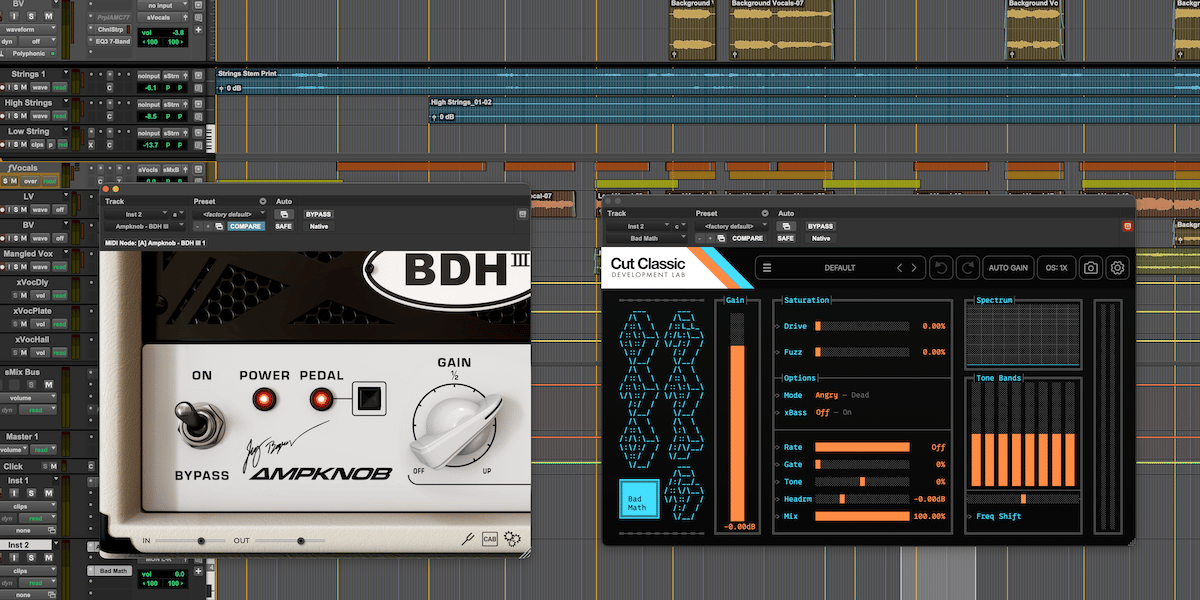Select the High Strings_01-02 clip
Screen dimensions: 1200x600
[x=814, y=111]
